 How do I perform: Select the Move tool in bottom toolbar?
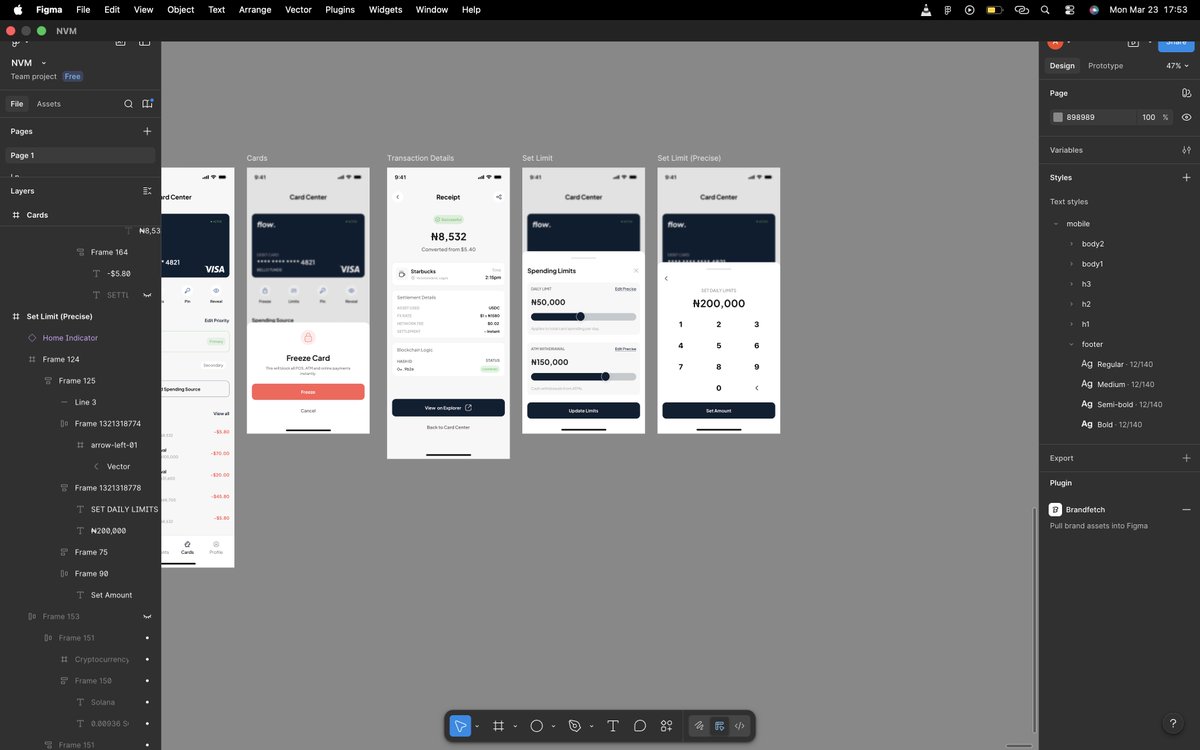[x=460, y=726]
